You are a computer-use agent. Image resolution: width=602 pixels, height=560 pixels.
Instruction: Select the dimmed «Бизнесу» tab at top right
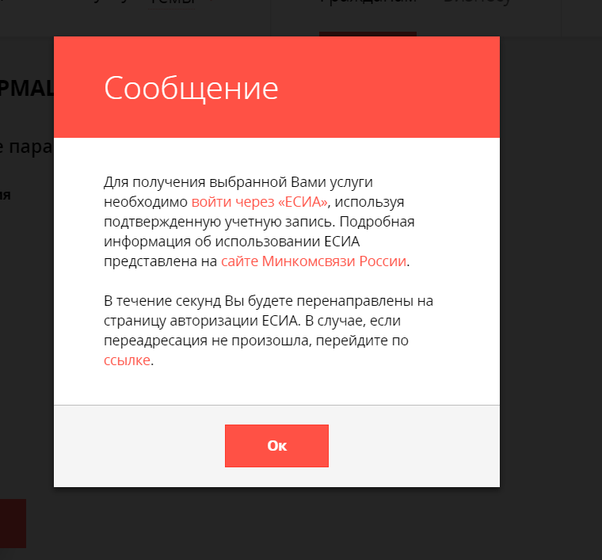click(x=476, y=4)
